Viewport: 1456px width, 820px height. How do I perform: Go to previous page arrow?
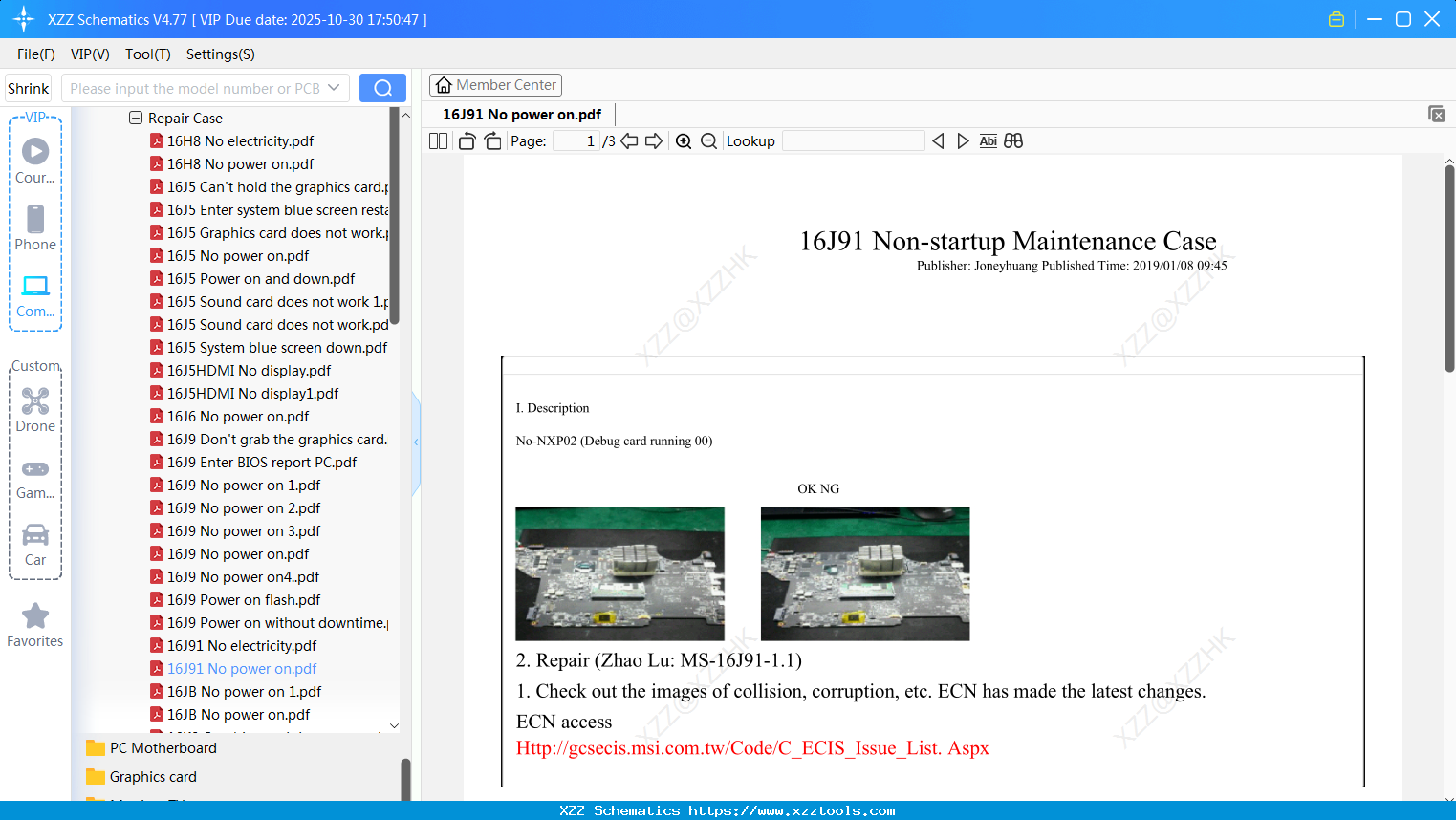coord(629,140)
